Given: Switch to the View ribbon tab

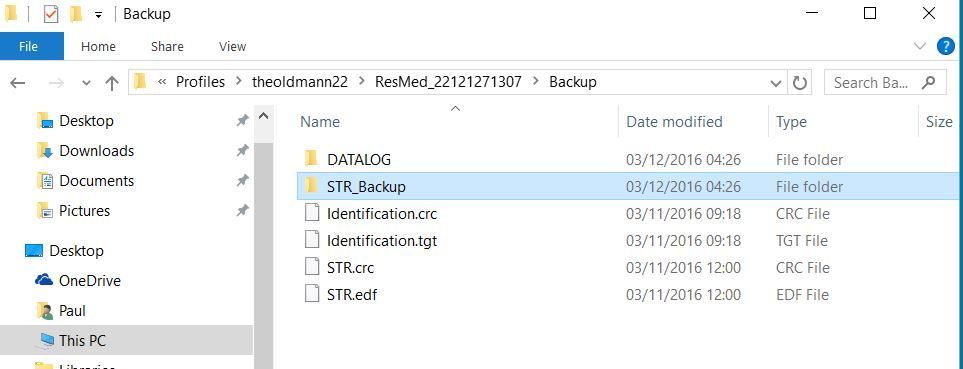Looking at the screenshot, I should click(x=232, y=46).
